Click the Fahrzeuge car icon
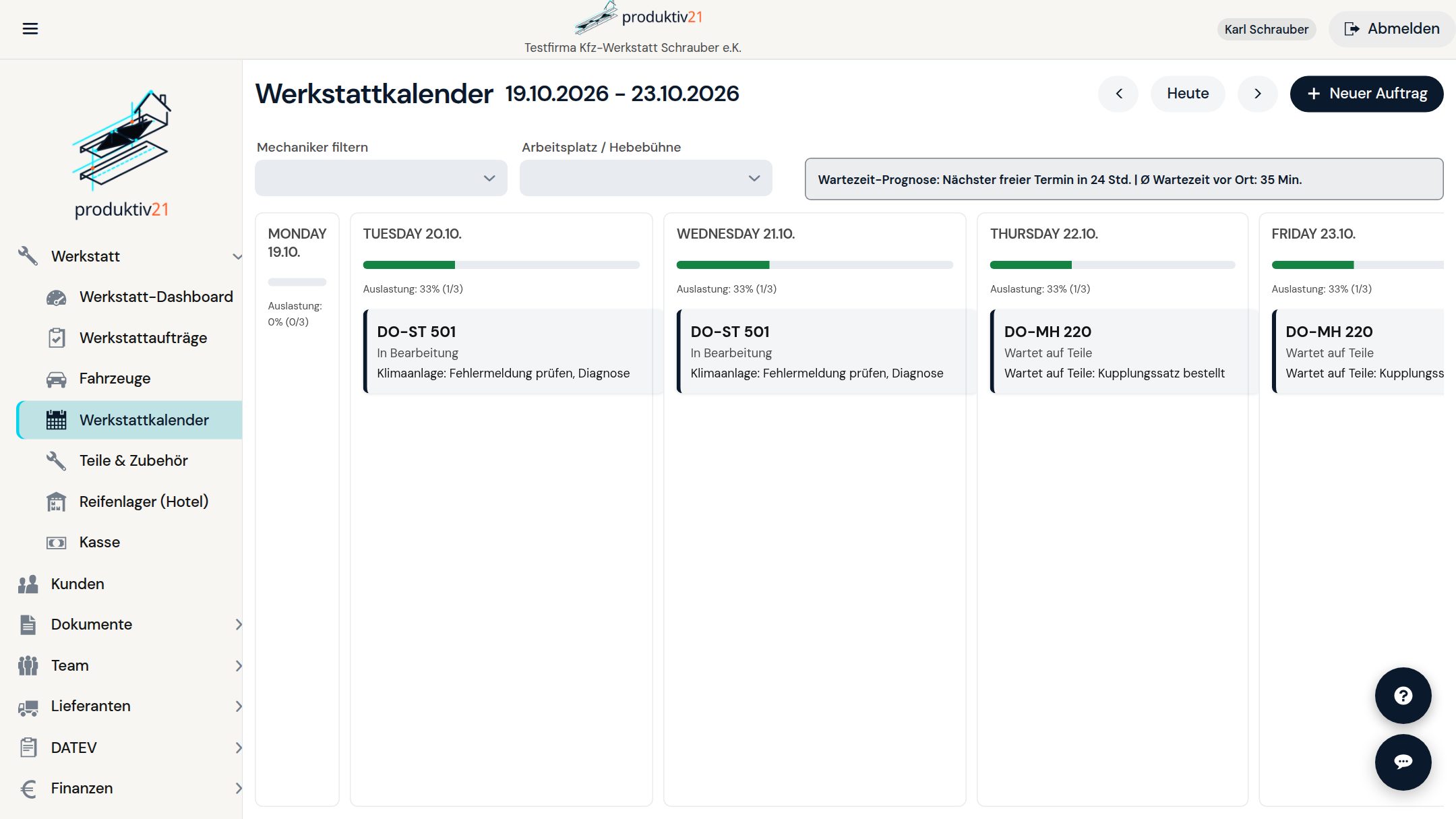Viewport: 1456px width, 819px height. (57, 379)
